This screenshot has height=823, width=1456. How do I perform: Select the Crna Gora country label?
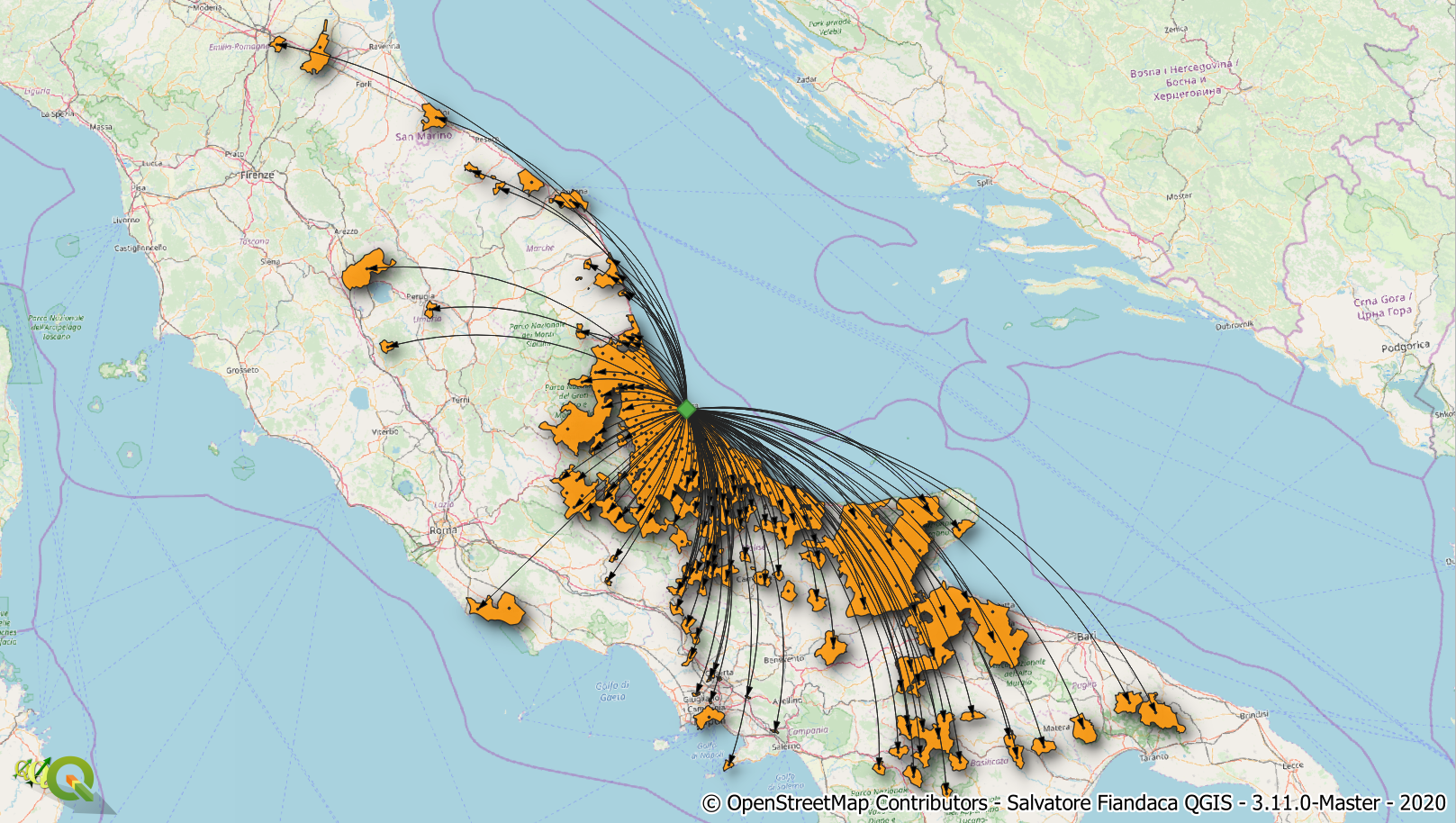1383,306
